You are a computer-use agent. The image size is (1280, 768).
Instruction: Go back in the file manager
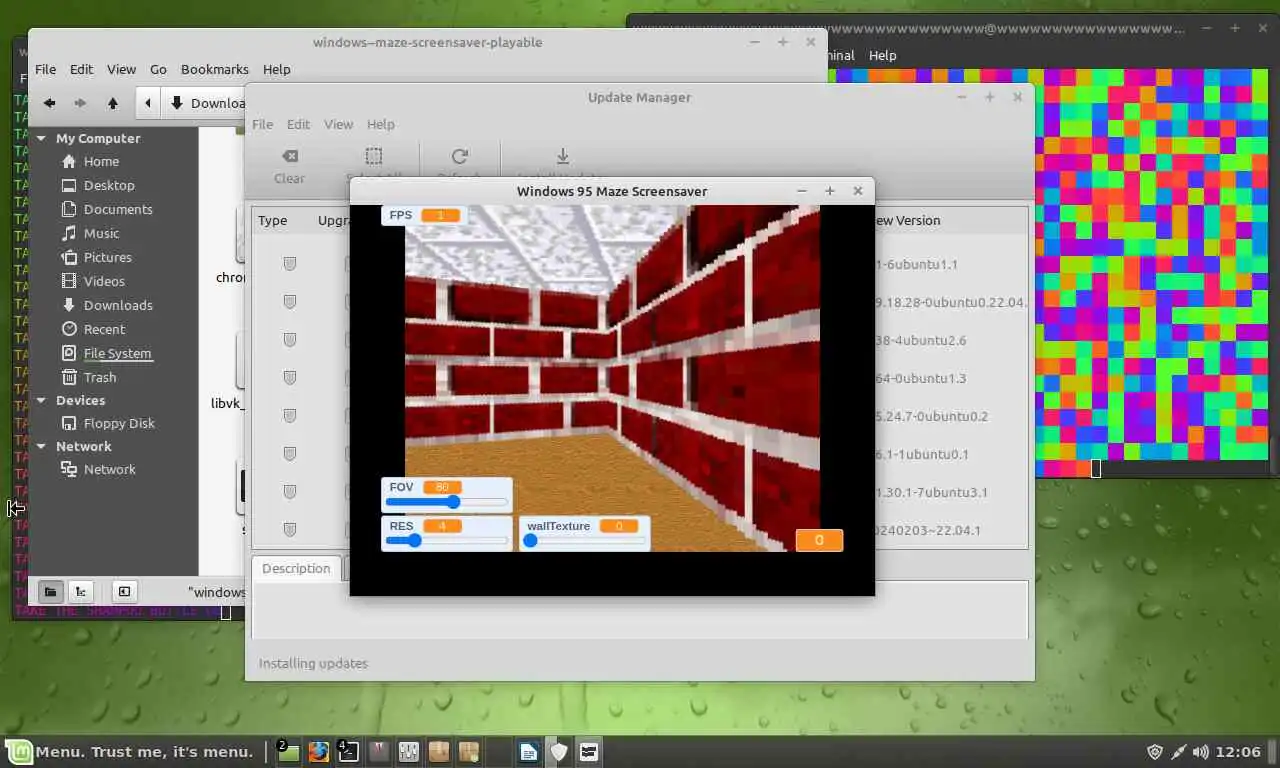[x=49, y=103]
